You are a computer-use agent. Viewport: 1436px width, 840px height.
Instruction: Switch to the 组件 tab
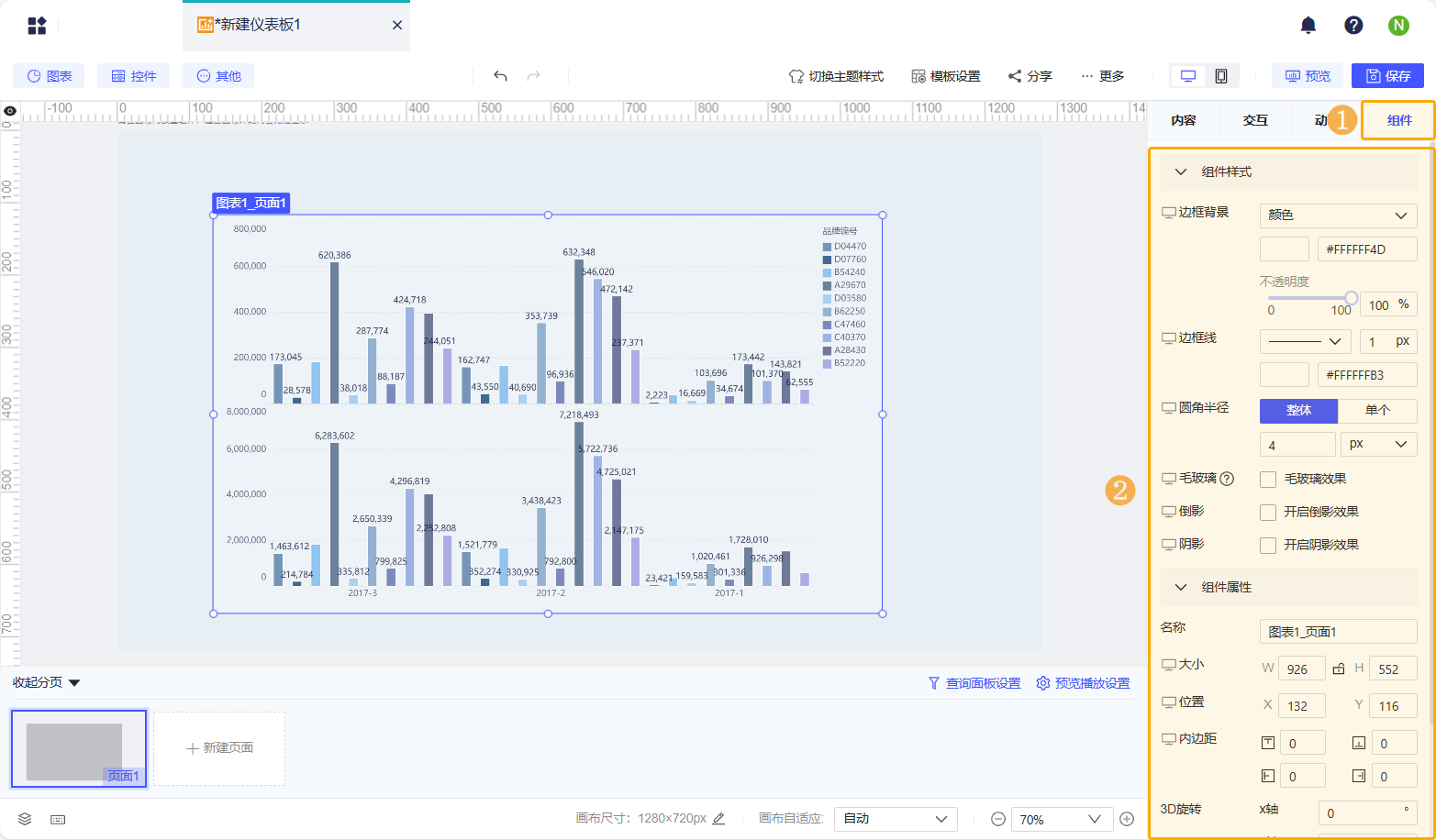pyautogui.click(x=1399, y=120)
